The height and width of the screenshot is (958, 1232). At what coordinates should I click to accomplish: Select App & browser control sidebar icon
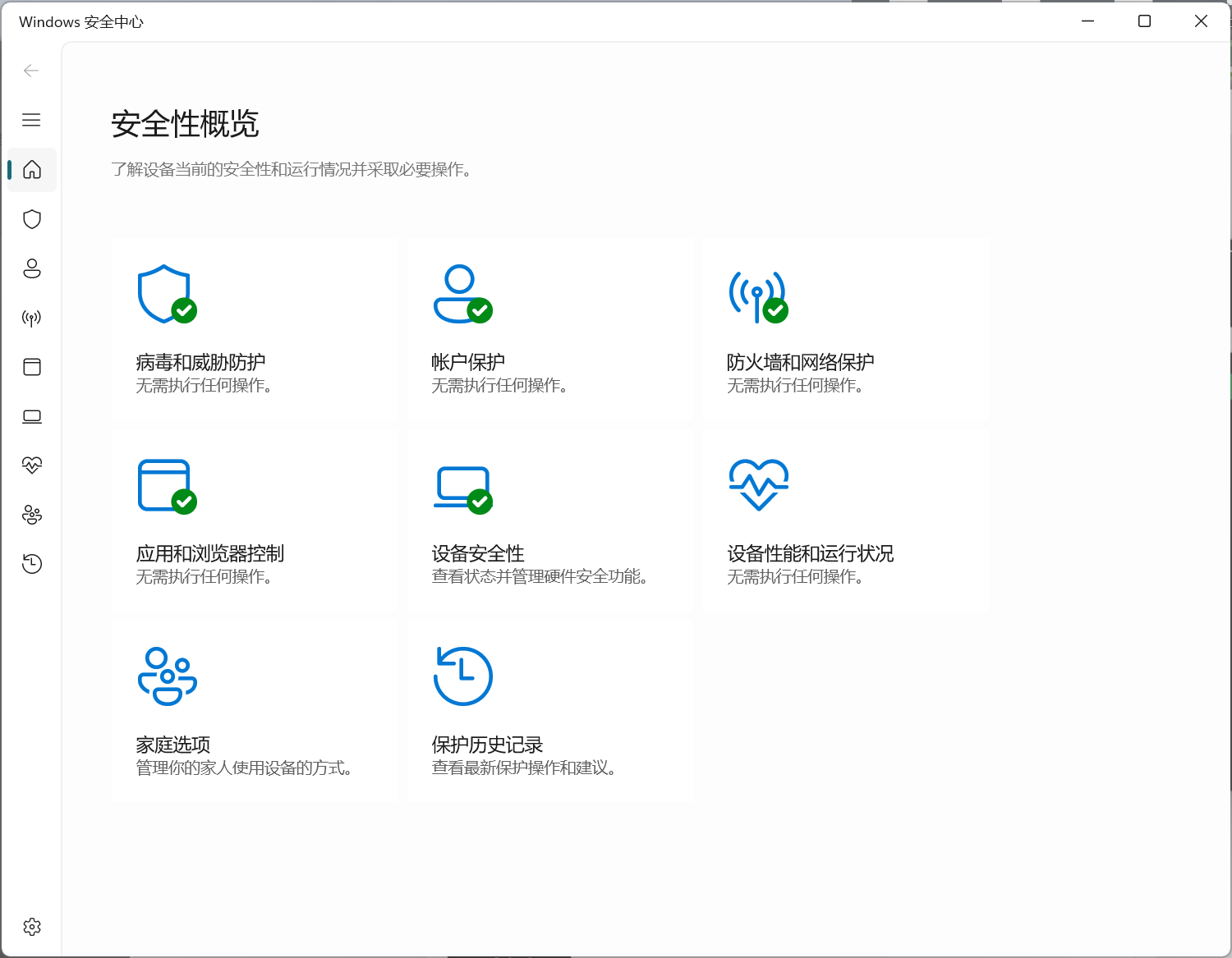[32, 367]
